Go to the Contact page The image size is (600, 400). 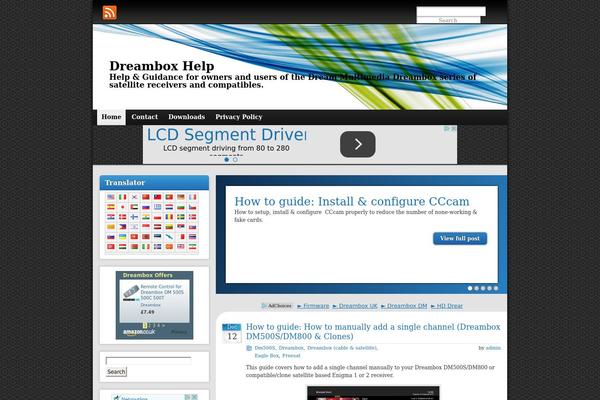point(145,117)
